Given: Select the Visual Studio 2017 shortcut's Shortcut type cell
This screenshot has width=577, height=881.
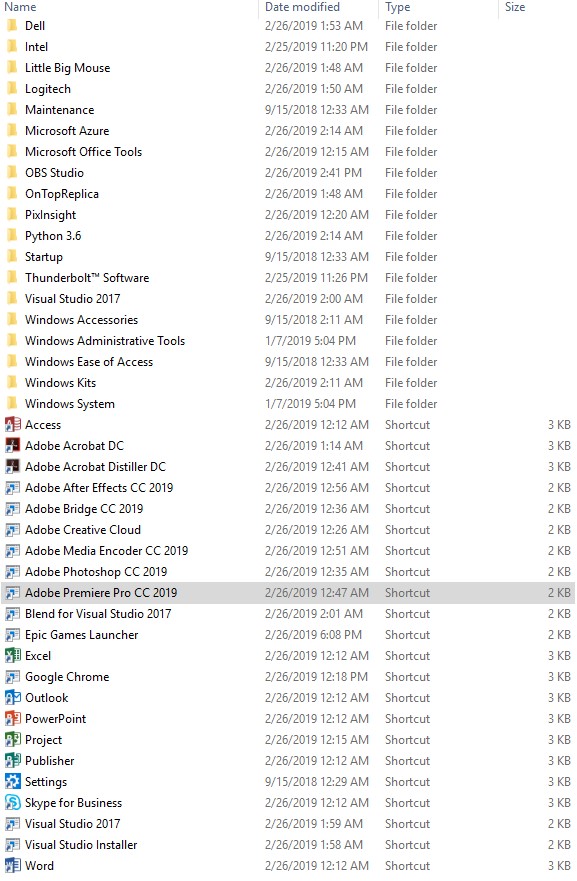Looking at the screenshot, I should click(x=407, y=824).
